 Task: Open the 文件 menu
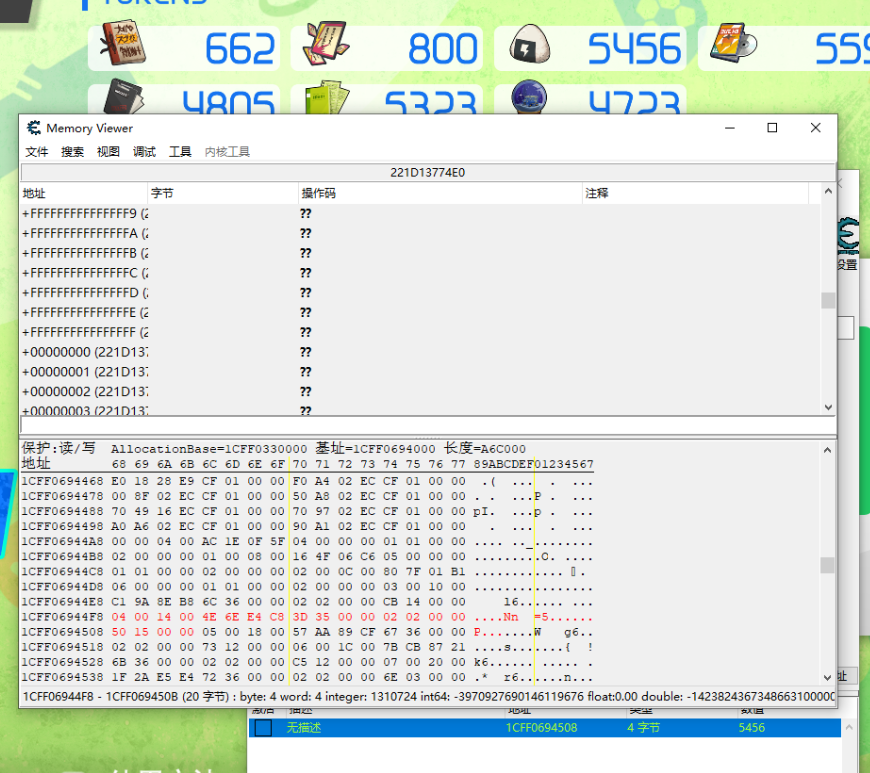click(x=37, y=152)
